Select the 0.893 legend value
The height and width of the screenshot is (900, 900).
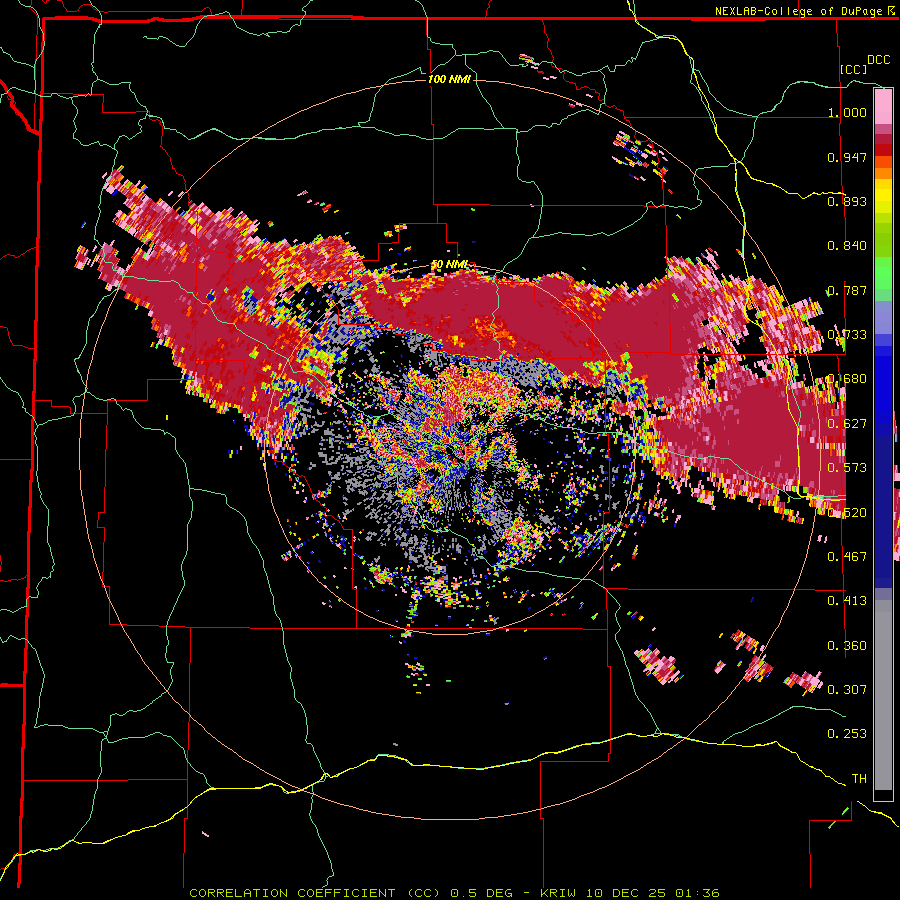click(847, 201)
